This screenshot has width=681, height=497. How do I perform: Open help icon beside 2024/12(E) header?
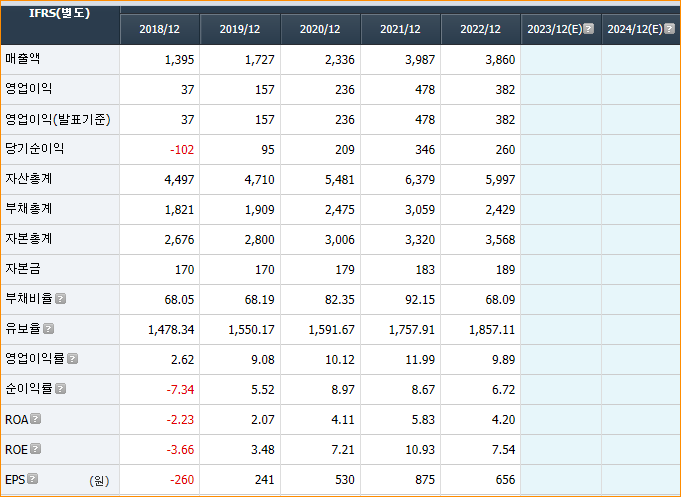point(670,29)
